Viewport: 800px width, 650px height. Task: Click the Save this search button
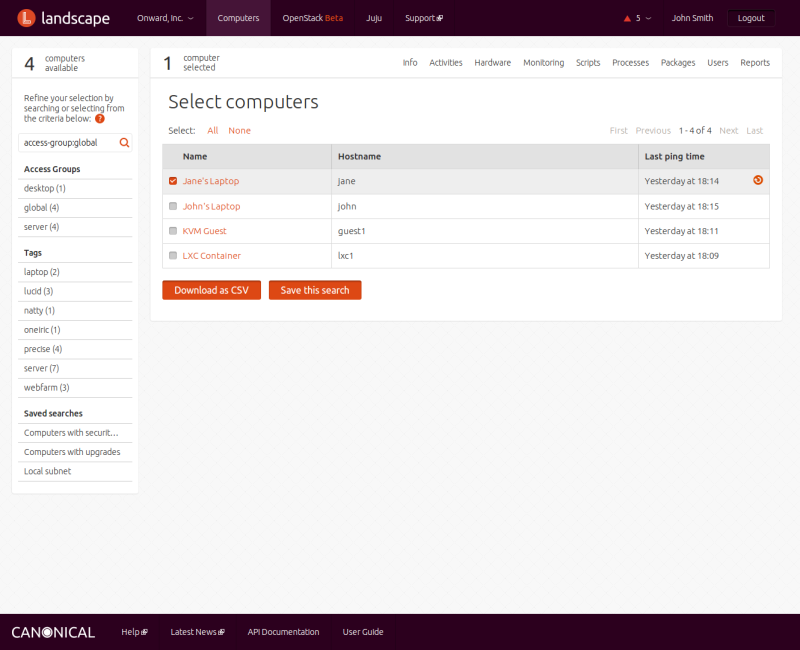click(x=315, y=290)
